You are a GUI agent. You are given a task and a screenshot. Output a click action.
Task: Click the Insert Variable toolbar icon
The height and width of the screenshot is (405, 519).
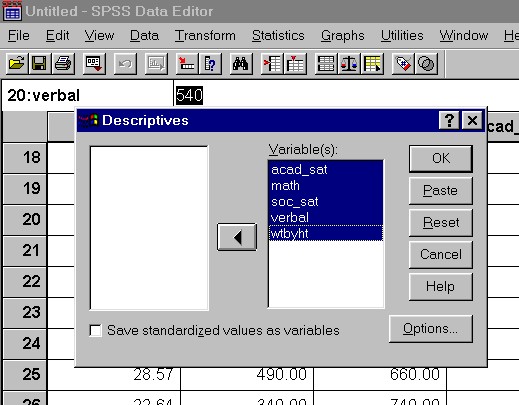coord(295,63)
